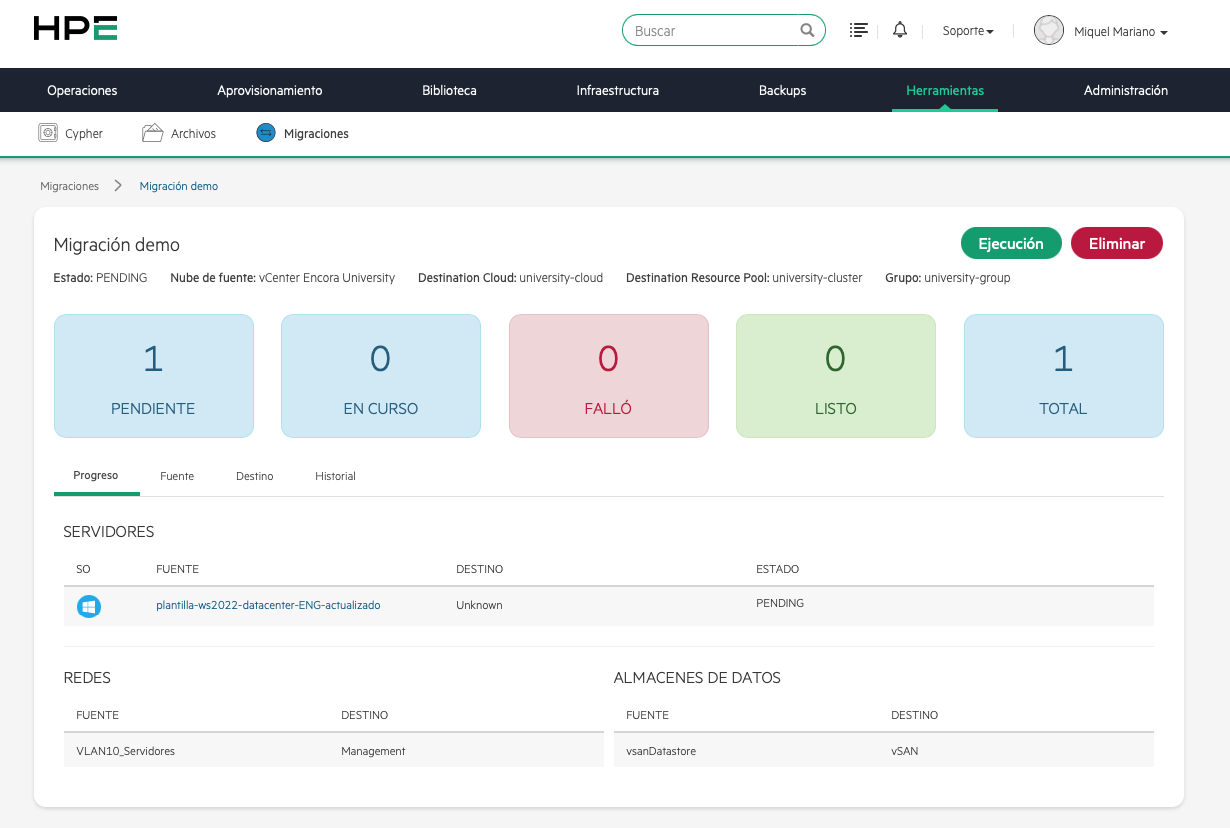Click the Windows OS icon in server row
The width and height of the screenshot is (1230, 828).
click(x=89, y=606)
